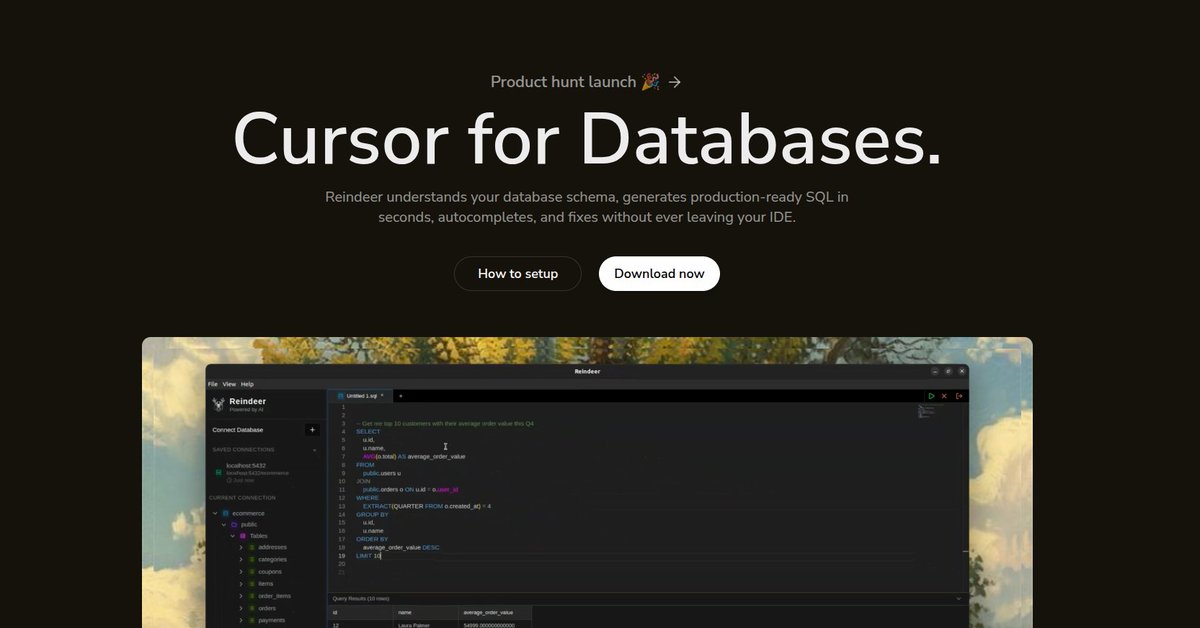Click the categories table icon

coord(251,559)
